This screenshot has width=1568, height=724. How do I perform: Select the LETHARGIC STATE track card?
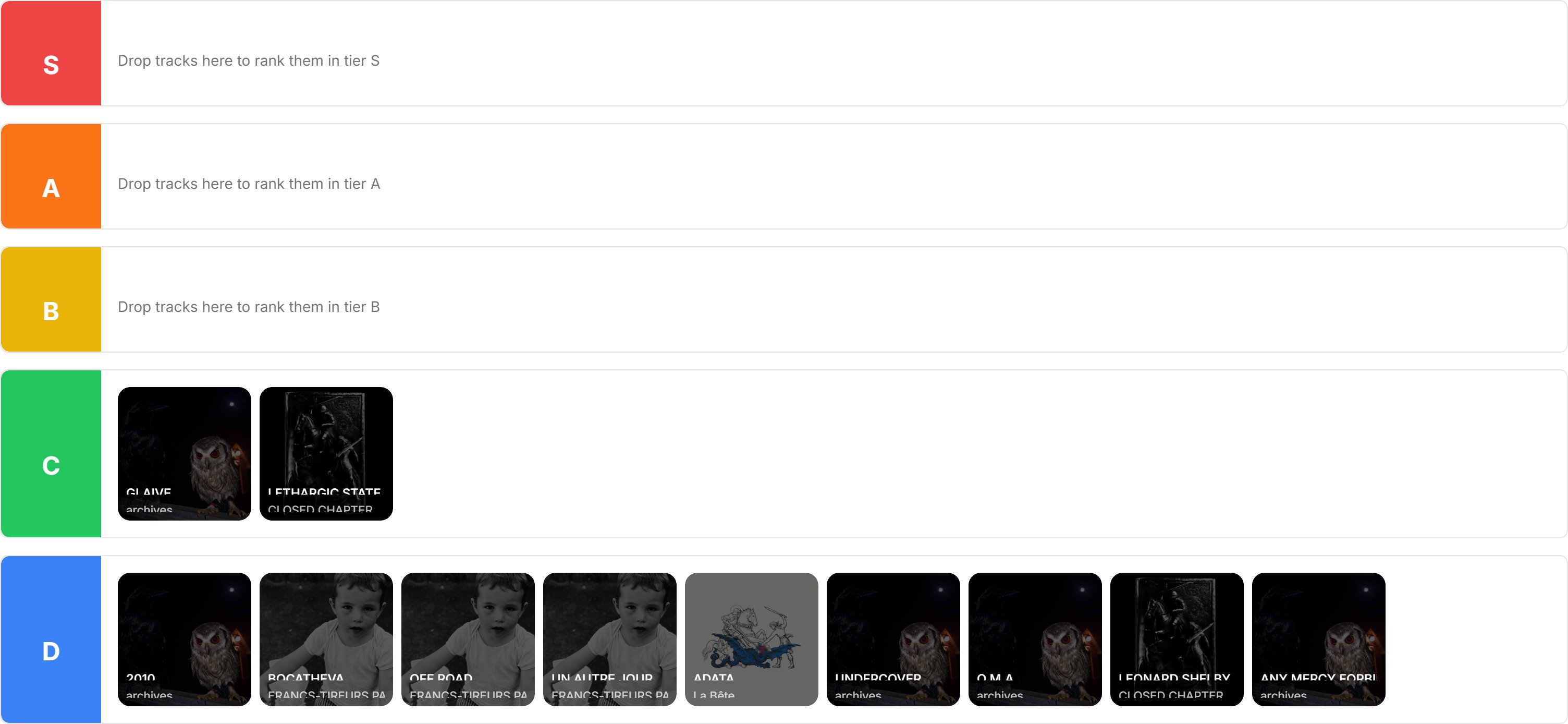pyautogui.click(x=326, y=454)
